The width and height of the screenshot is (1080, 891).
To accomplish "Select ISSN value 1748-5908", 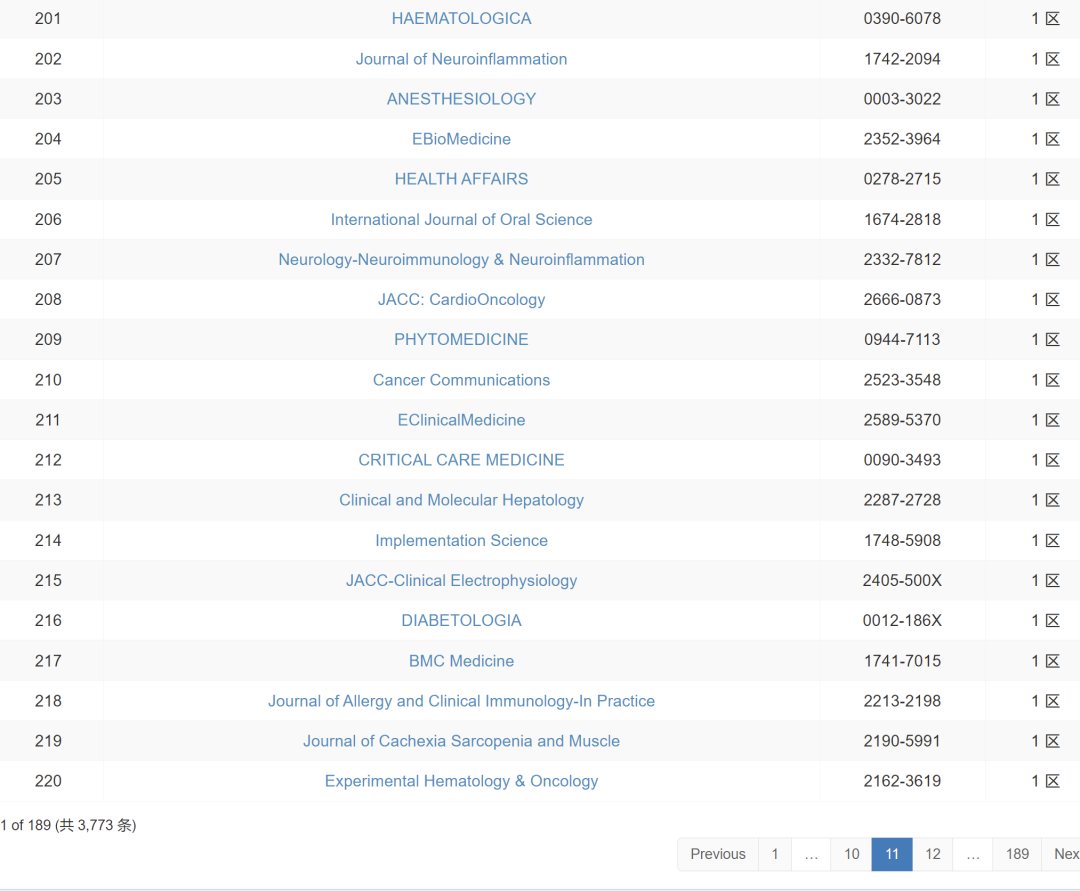I will coord(902,541).
